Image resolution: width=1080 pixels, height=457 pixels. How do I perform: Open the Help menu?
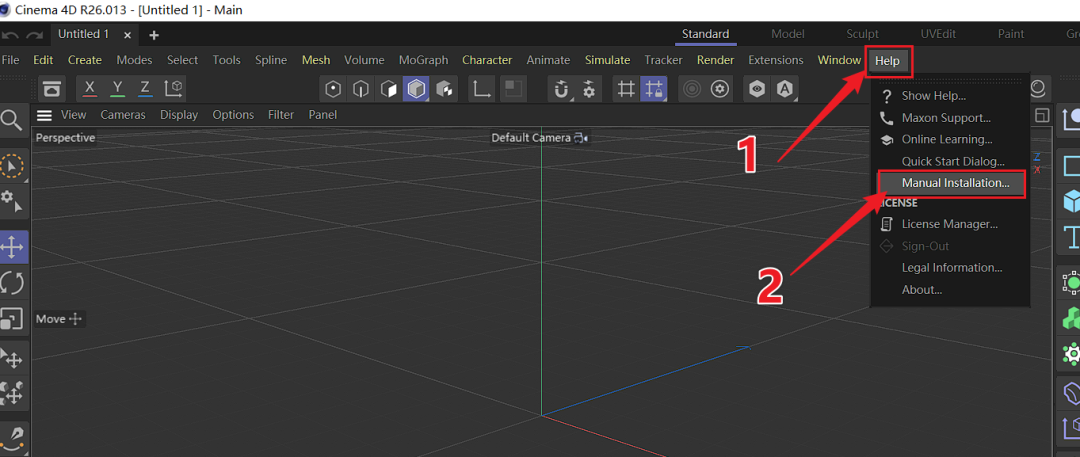coord(887,61)
